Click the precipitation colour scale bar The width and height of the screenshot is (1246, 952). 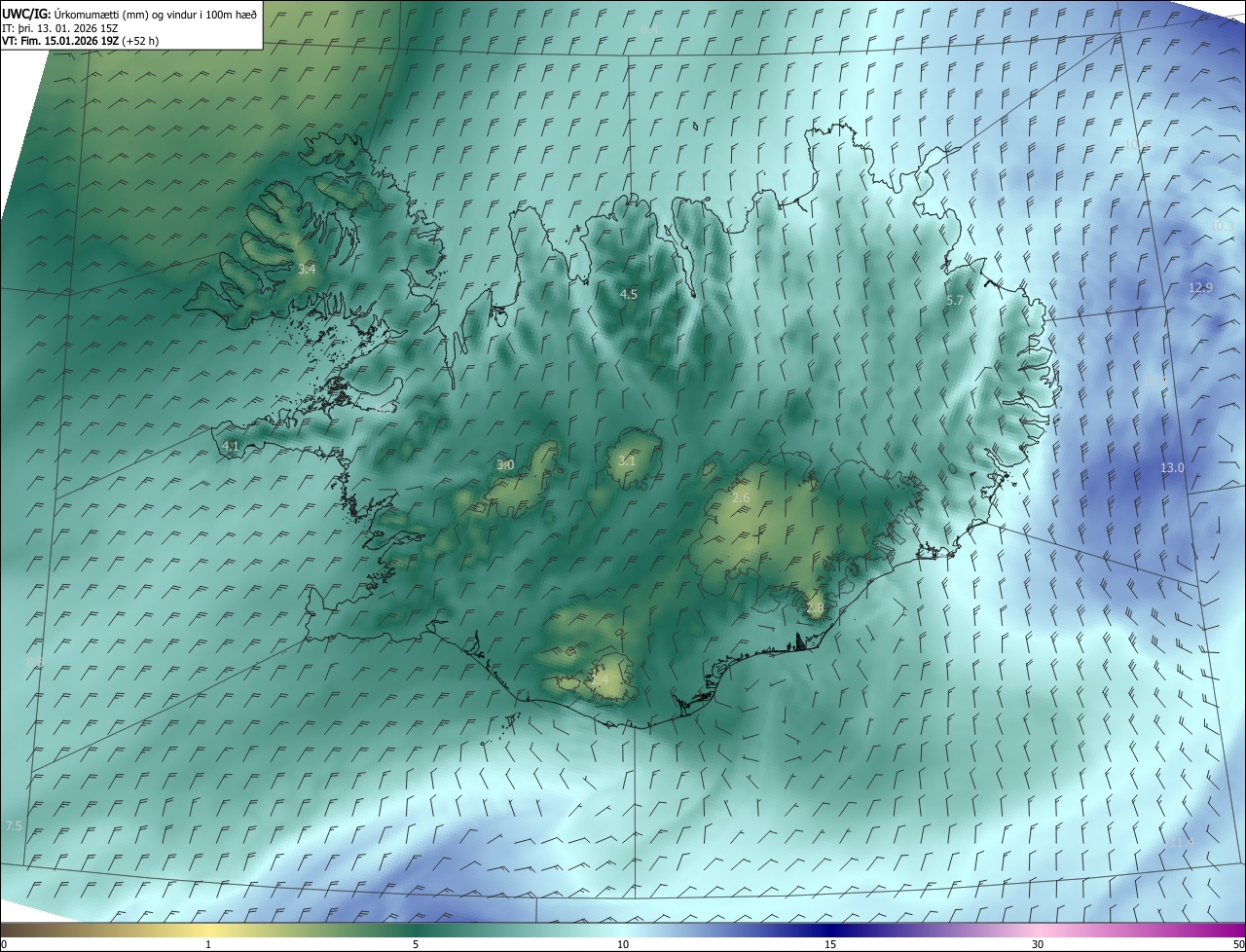(623, 930)
